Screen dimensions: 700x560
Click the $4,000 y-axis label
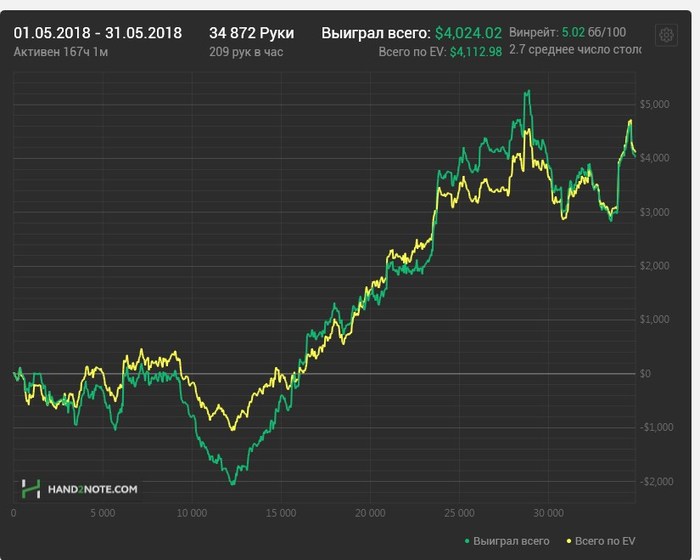654,158
